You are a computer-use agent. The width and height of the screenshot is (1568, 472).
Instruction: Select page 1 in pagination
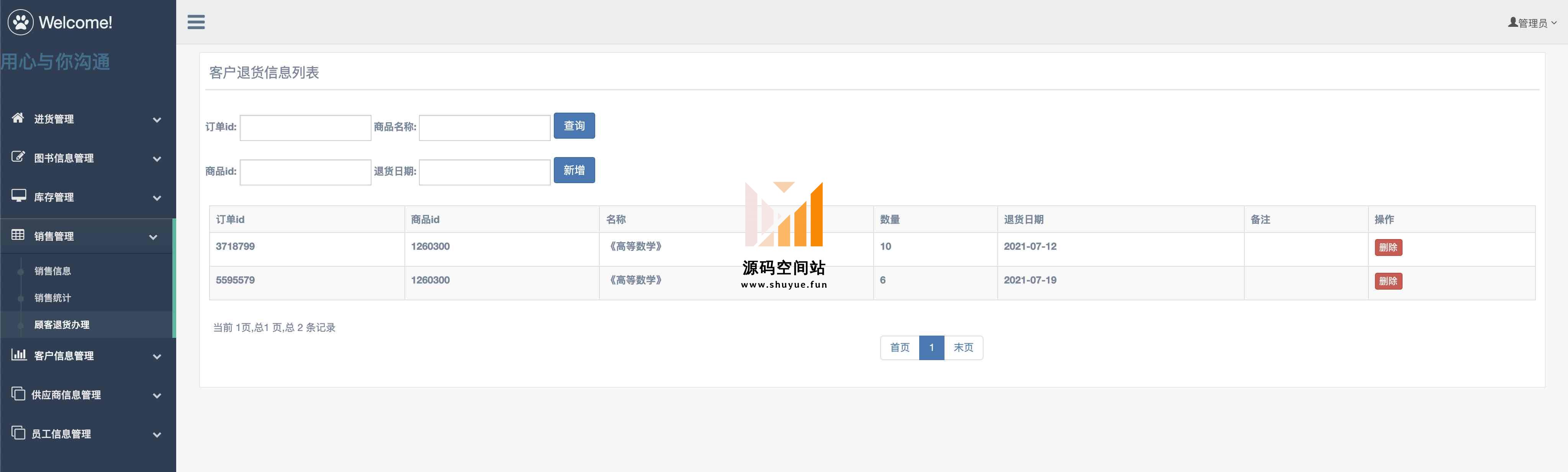point(931,347)
